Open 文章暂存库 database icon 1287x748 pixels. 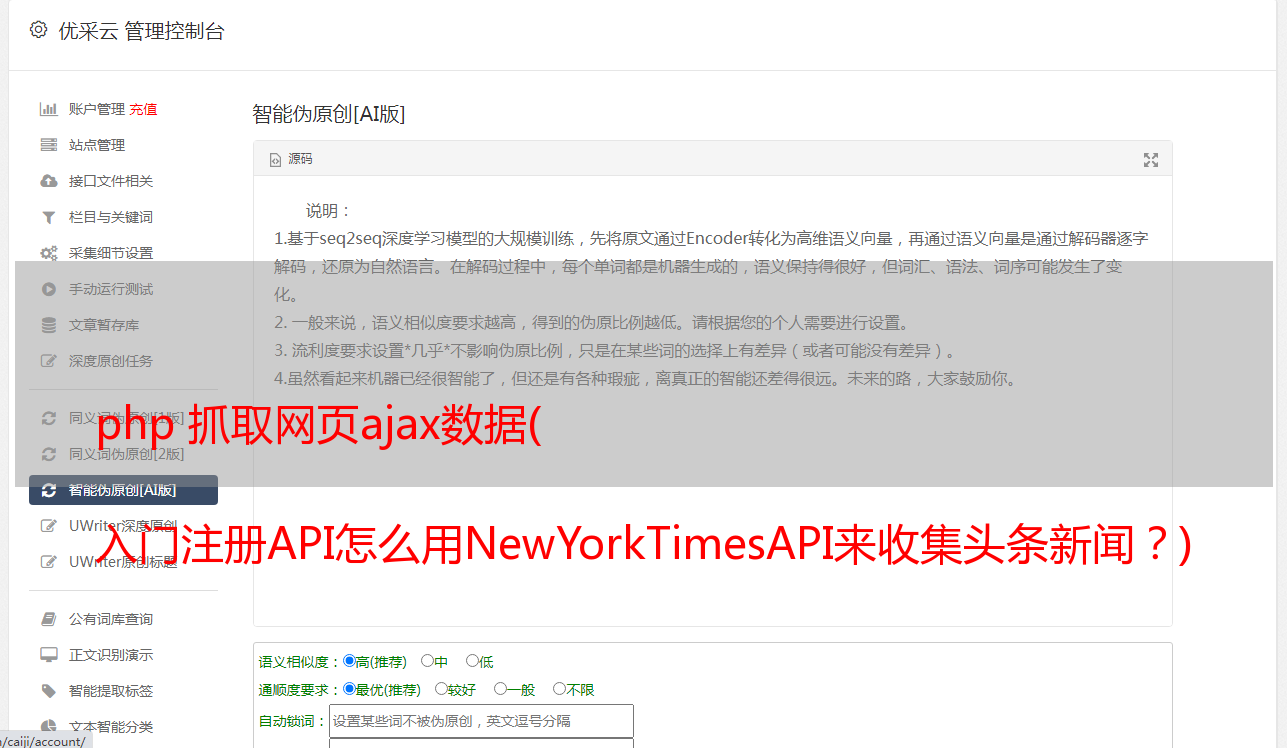click(48, 325)
